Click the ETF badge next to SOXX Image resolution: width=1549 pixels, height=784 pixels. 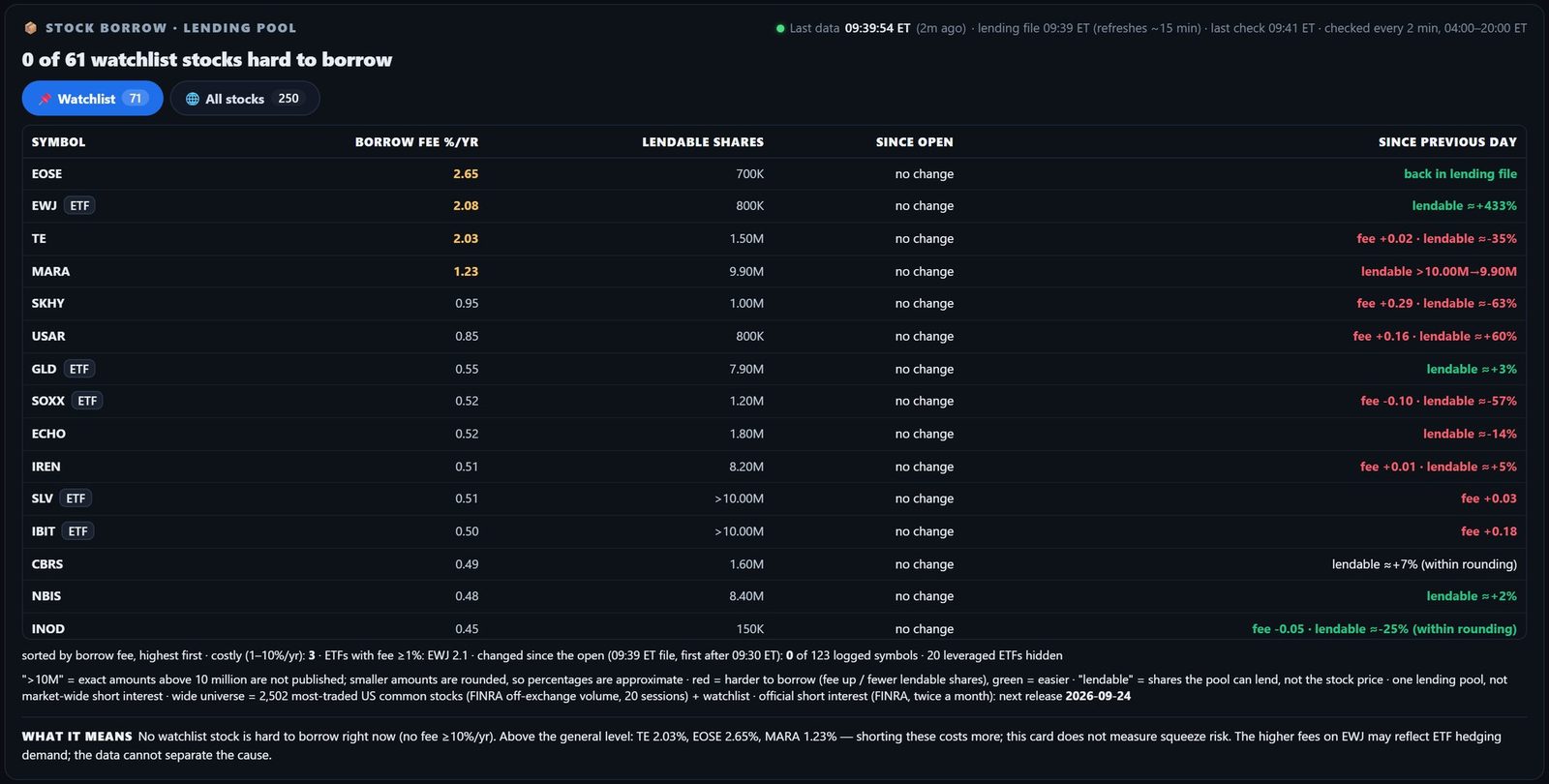point(87,401)
